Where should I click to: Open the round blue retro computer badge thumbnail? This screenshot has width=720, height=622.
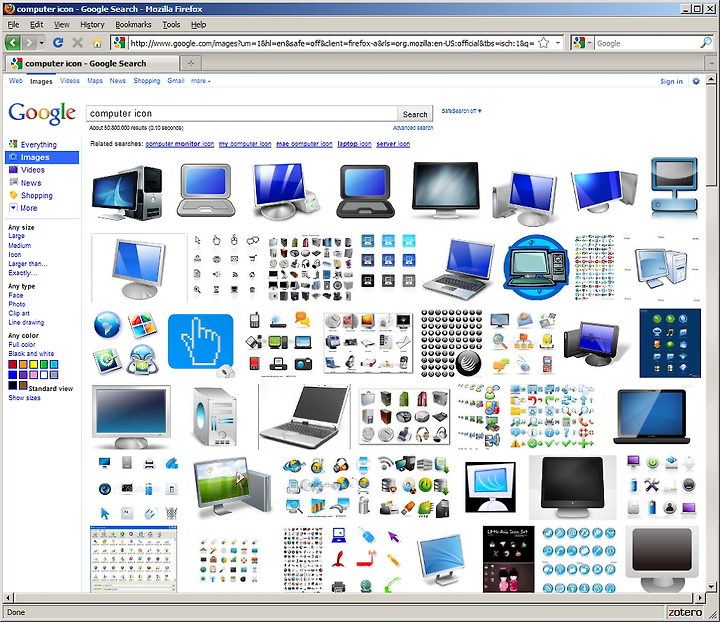(x=536, y=268)
